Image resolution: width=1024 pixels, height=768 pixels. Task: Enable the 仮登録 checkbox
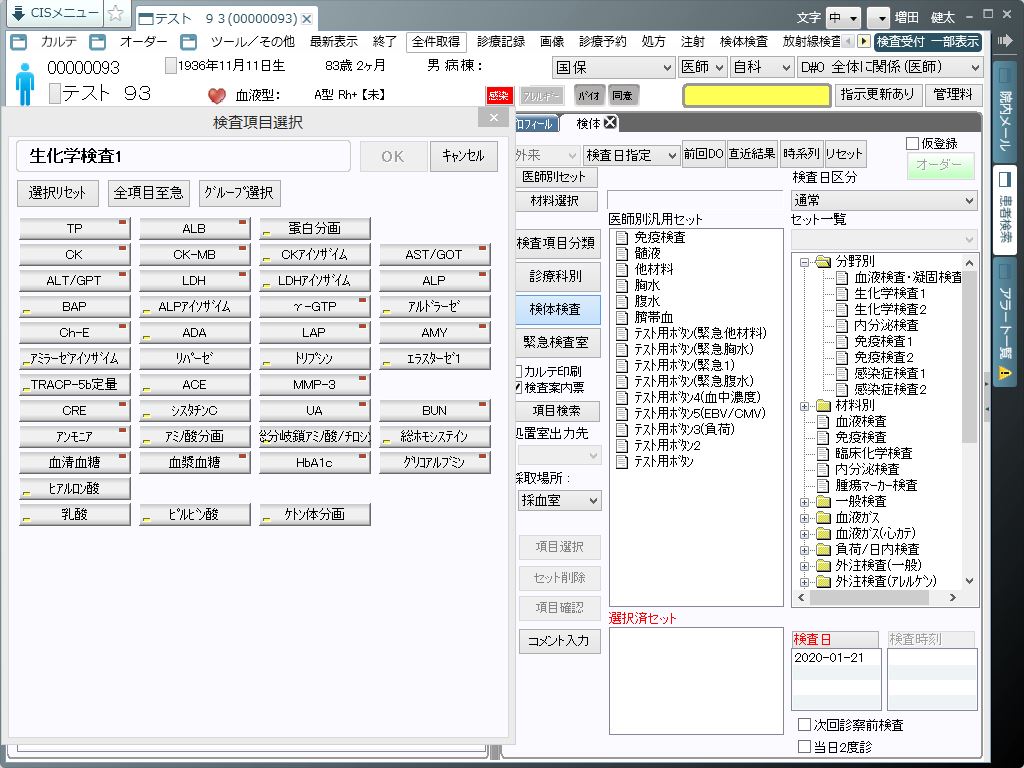(912, 144)
